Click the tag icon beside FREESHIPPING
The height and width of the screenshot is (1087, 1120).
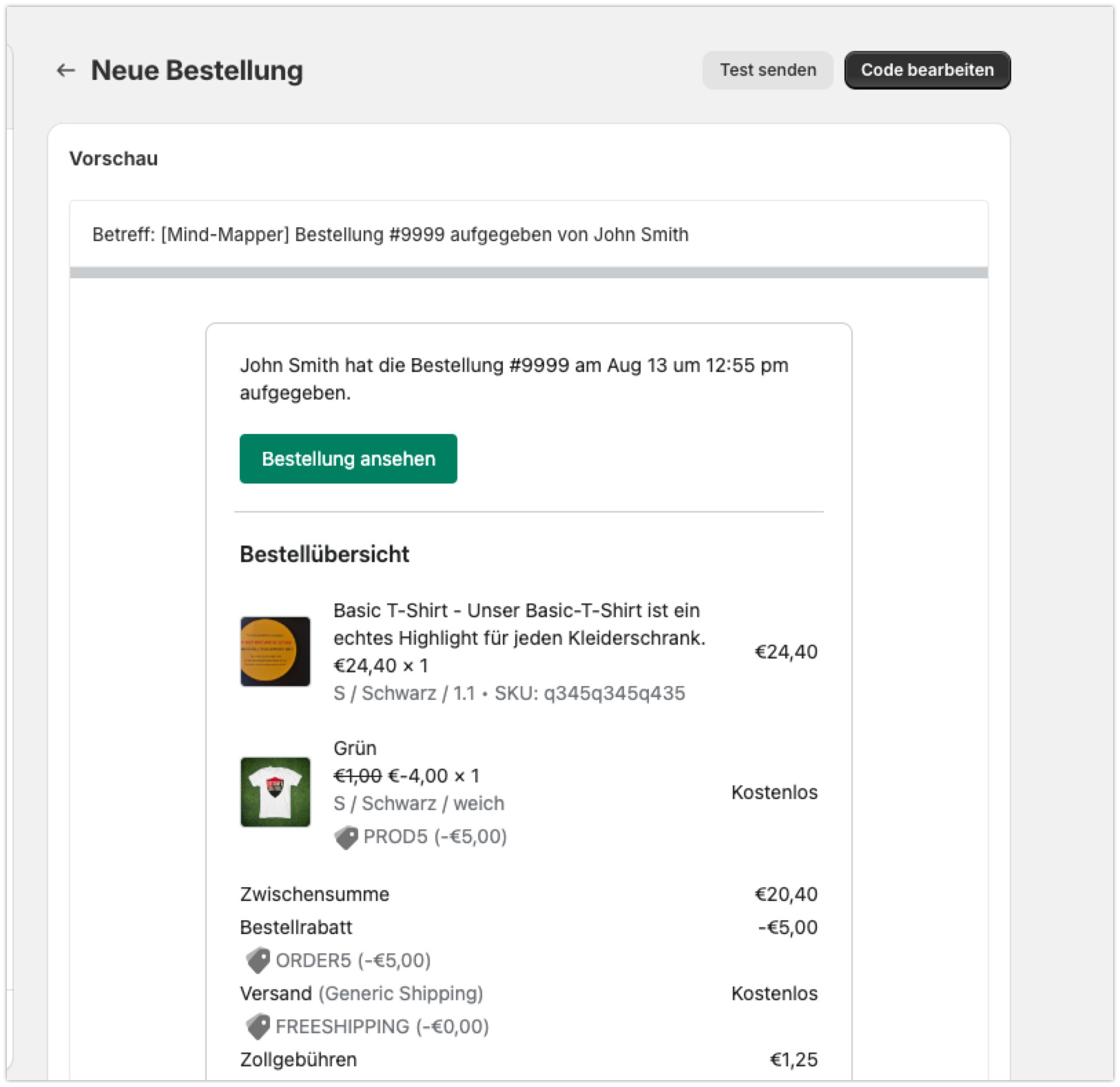click(258, 1026)
